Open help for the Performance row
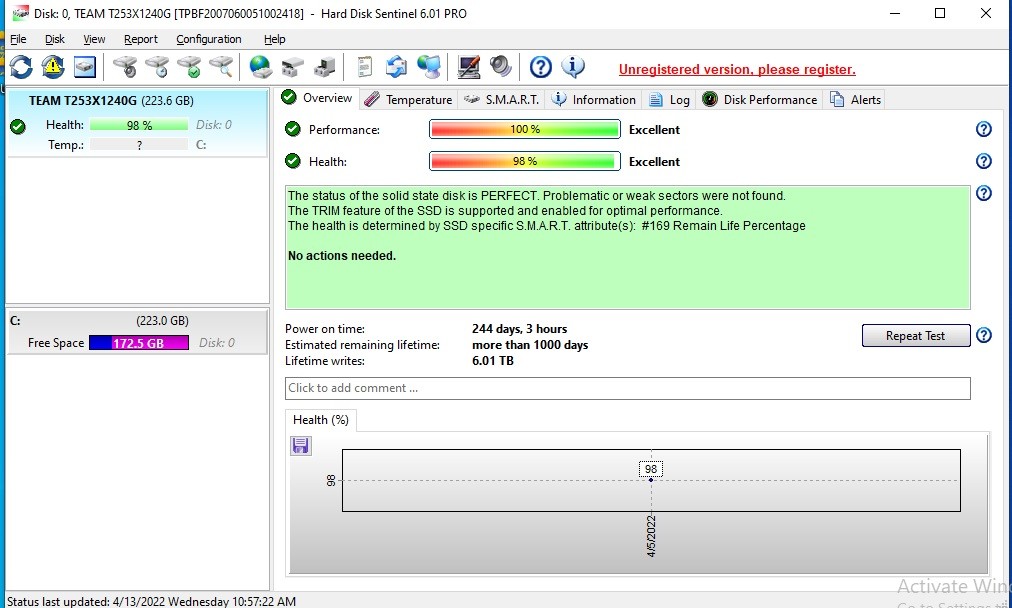This screenshot has height=608, width=1012. pos(984,129)
